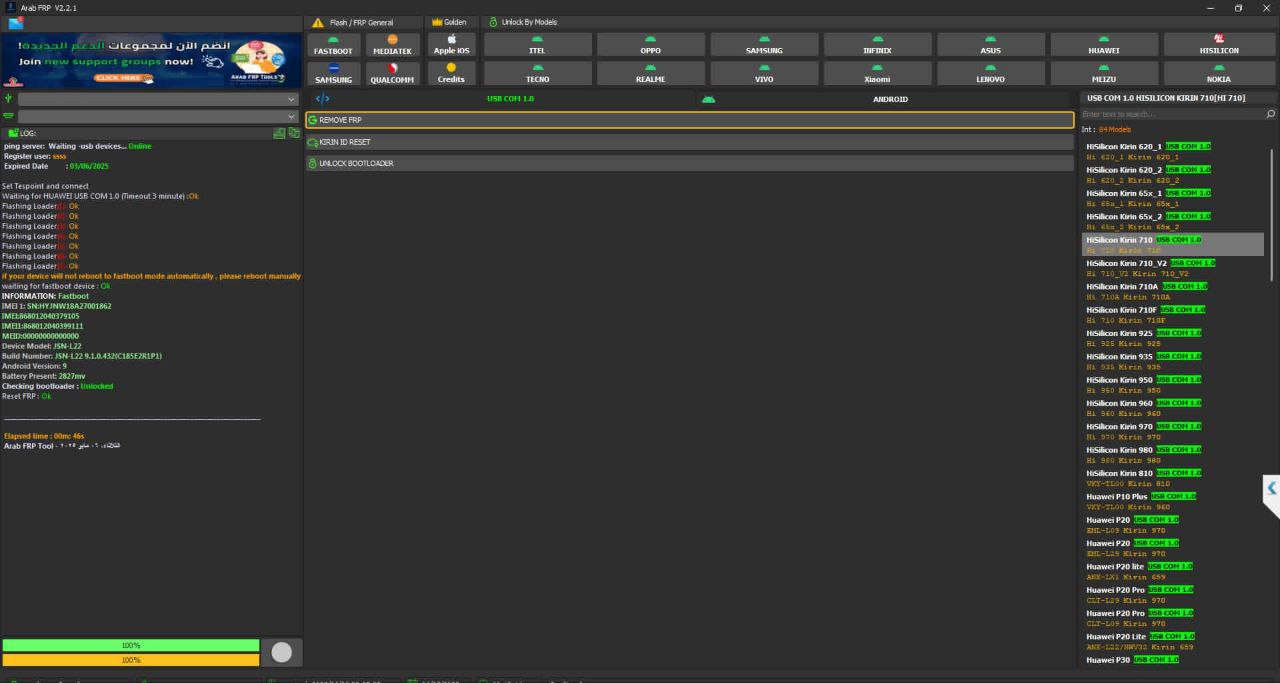Choose the QUALCOMM chipset button
Screen dimensions: 1280x683
[x=392, y=74]
